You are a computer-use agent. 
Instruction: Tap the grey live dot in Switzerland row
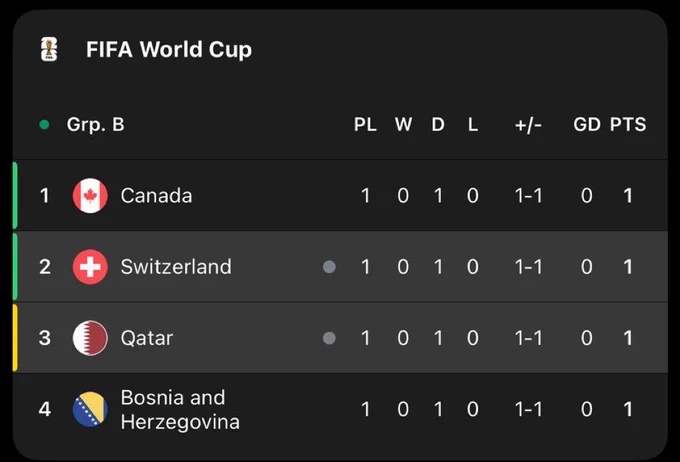pyautogui.click(x=329, y=267)
